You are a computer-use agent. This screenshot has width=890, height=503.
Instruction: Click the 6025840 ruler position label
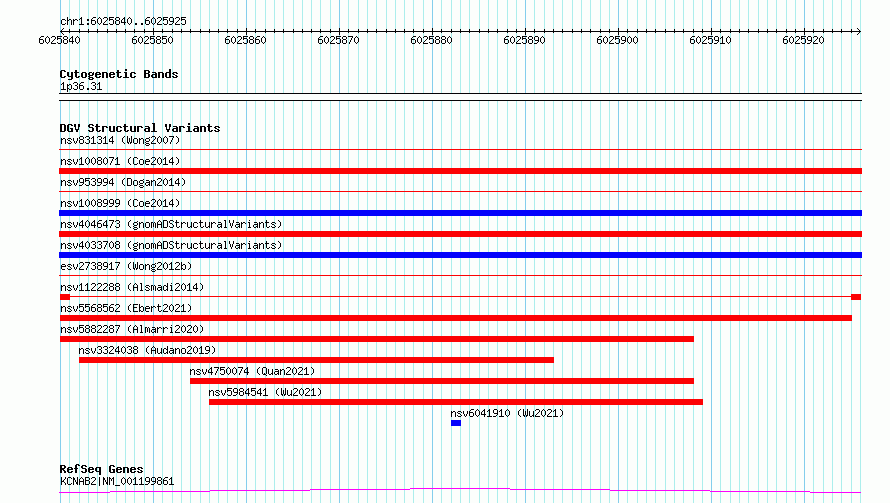[x=59, y=40]
